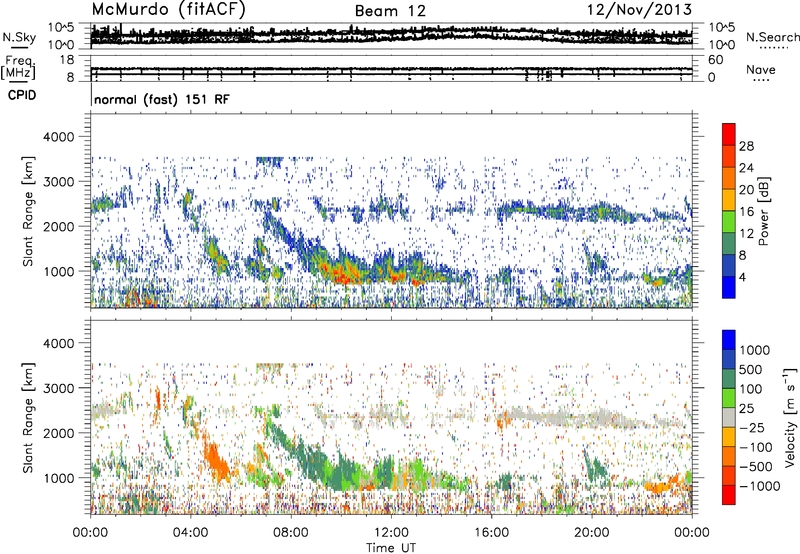Click the date '12/Nov/2013'
This screenshot has height=554, width=800.
coord(639,10)
